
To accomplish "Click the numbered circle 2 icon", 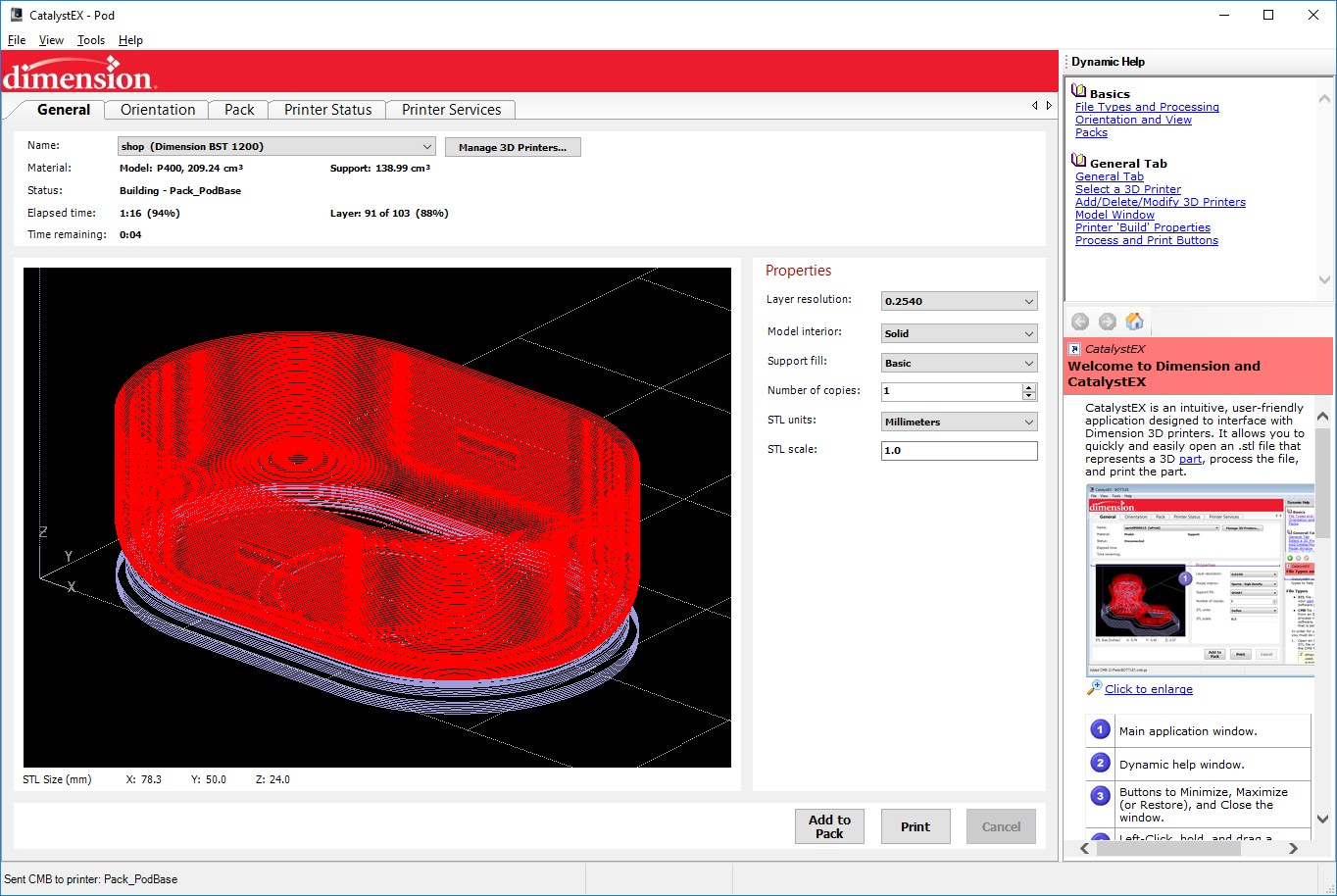I will pos(1101,763).
